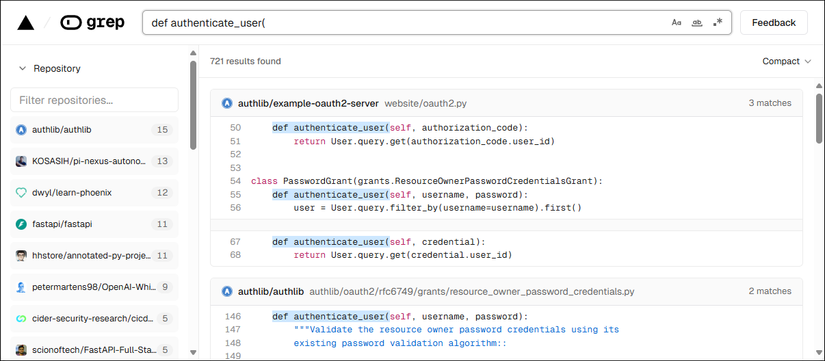Open the grep logo home link
The width and height of the screenshot is (825, 361).
[92, 23]
